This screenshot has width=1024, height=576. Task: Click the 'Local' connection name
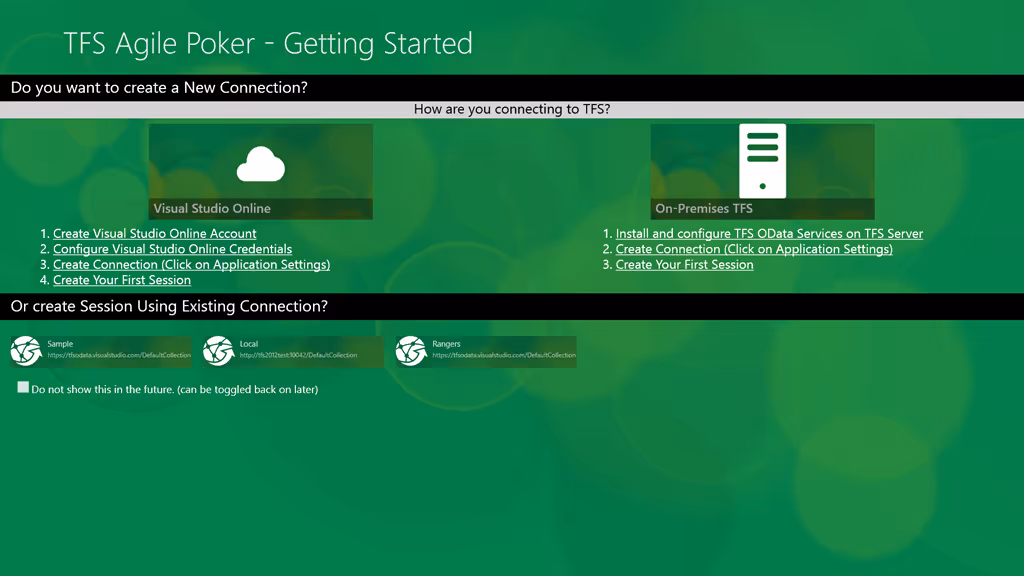point(249,344)
